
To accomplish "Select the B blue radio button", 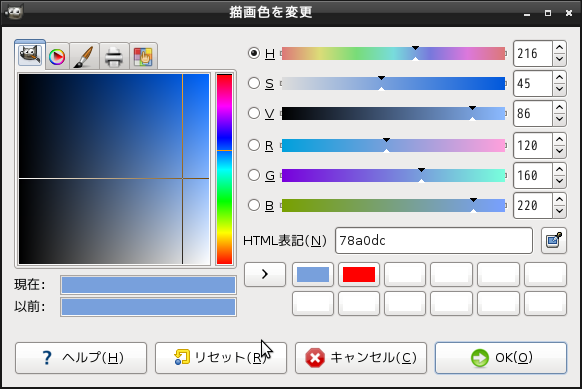I will click(x=254, y=205).
